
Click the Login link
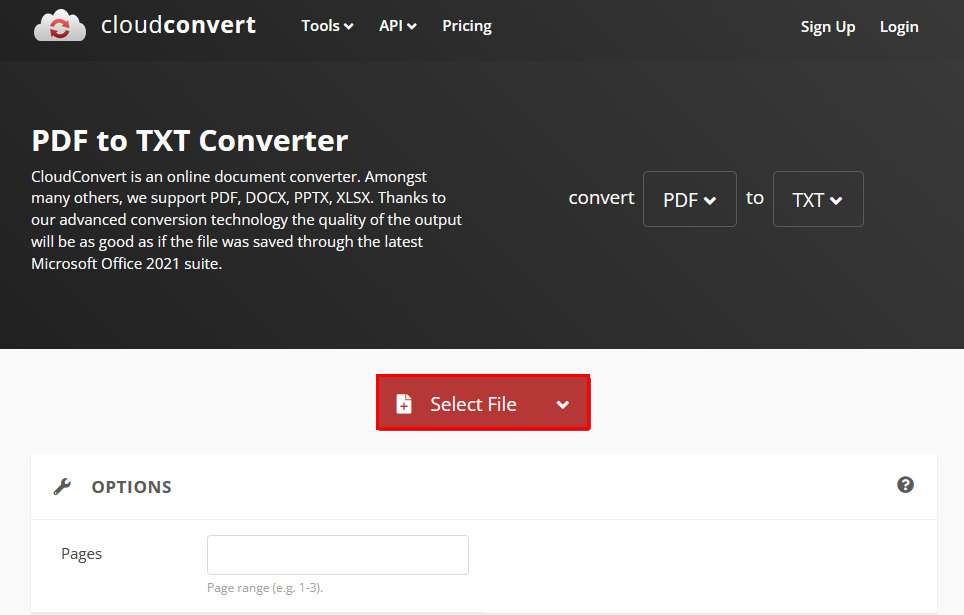[x=899, y=27]
